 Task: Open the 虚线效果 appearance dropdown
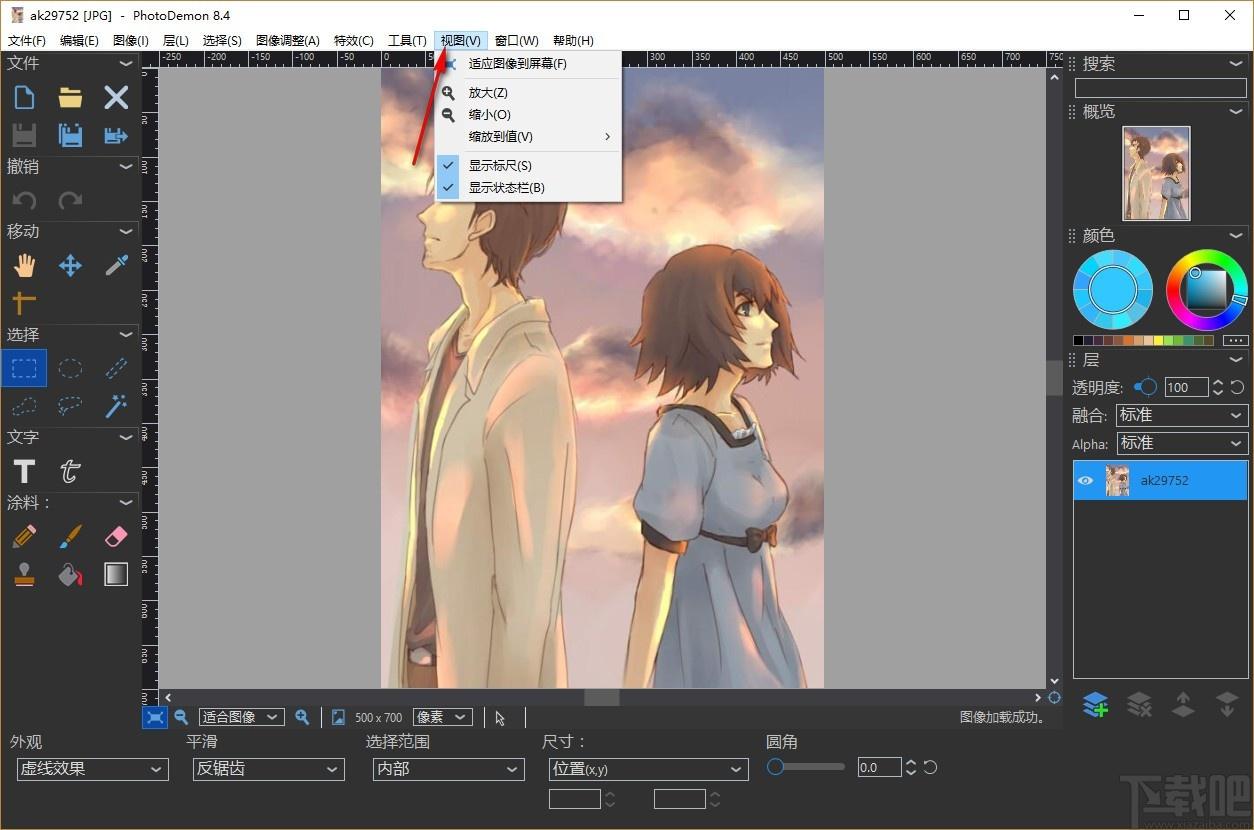click(93, 769)
